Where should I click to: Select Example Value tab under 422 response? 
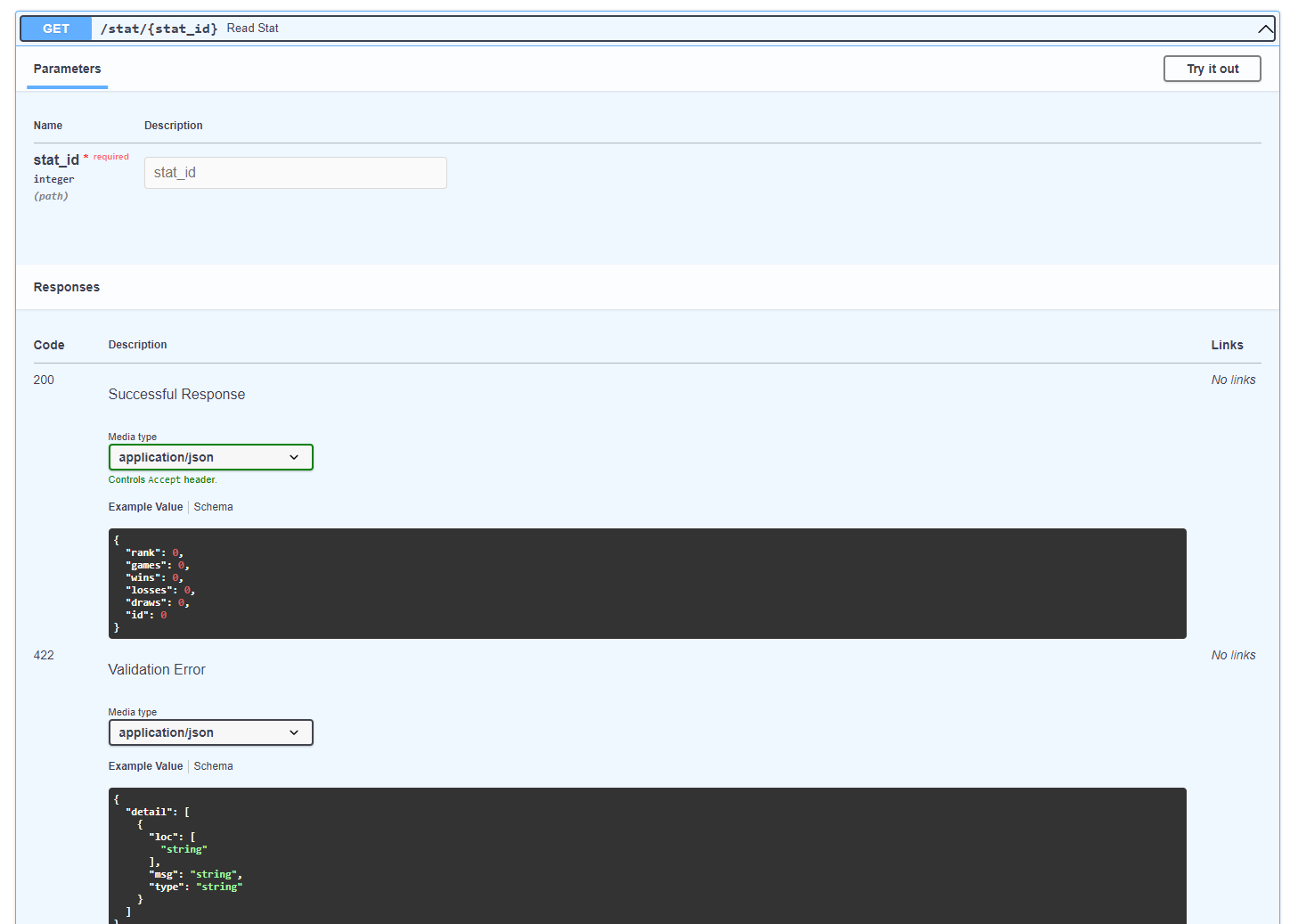(145, 766)
